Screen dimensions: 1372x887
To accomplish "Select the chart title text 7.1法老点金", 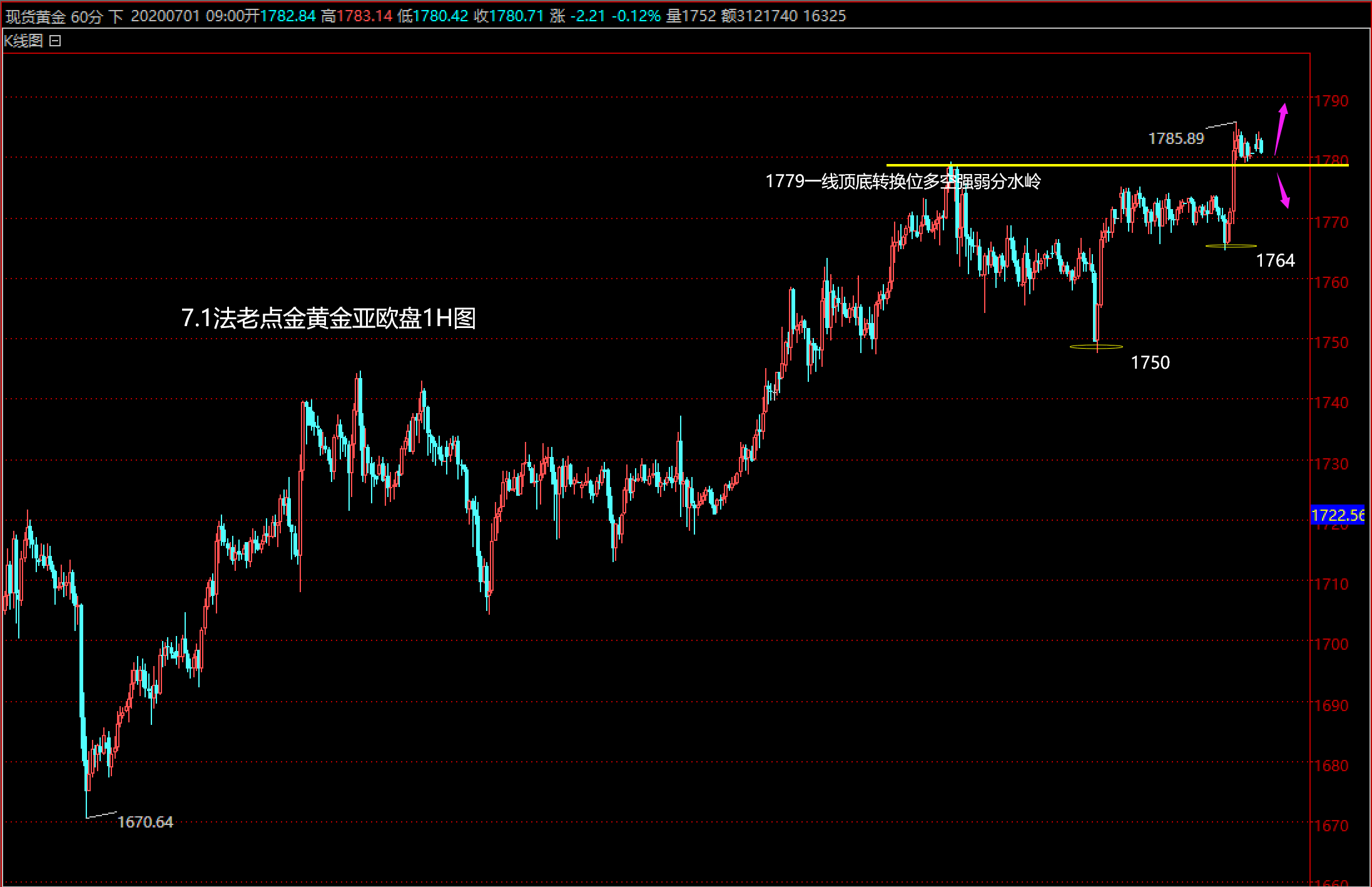I will tap(328, 318).
